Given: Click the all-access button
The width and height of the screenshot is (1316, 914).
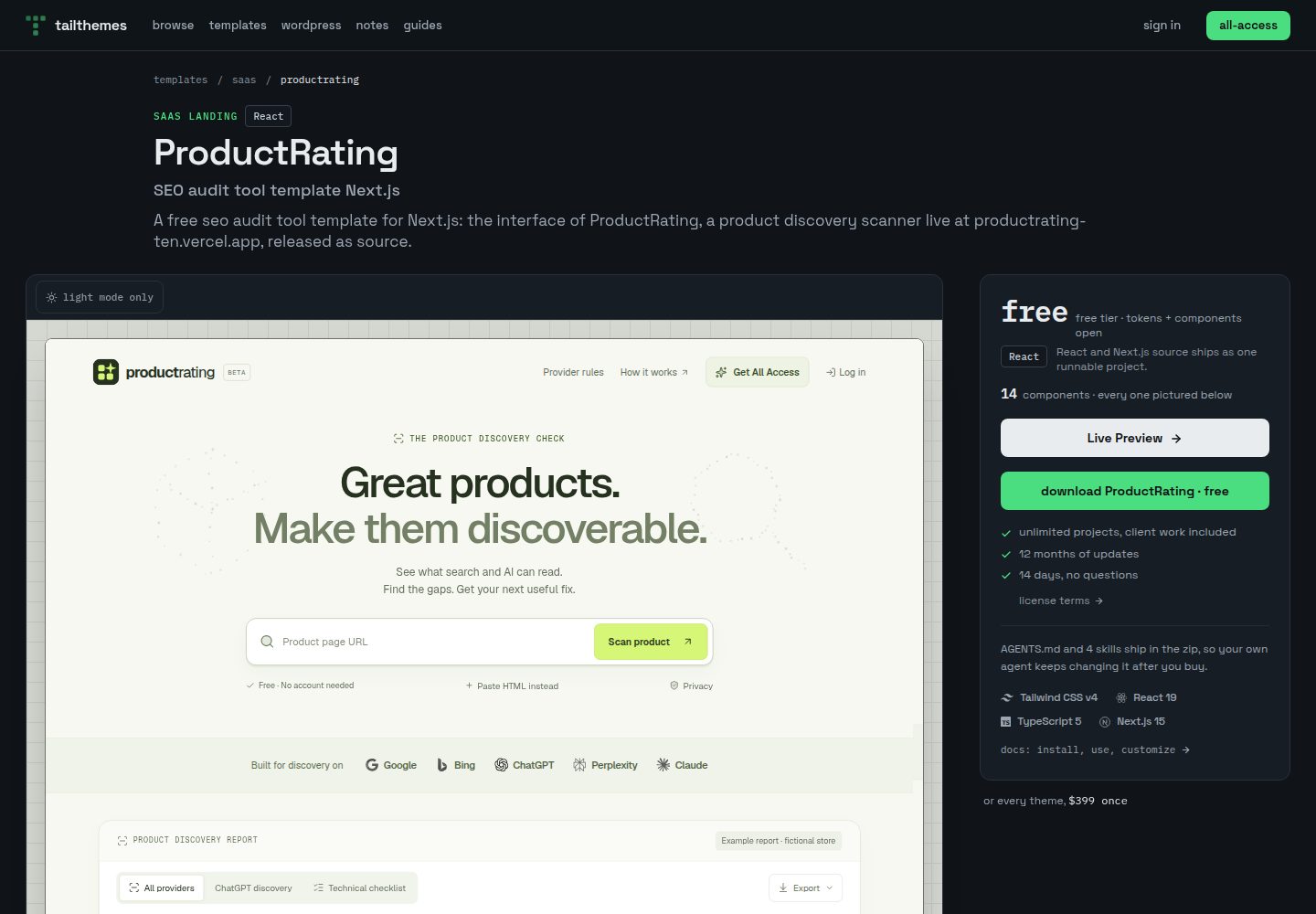Looking at the screenshot, I should [x=1247, y=26].
